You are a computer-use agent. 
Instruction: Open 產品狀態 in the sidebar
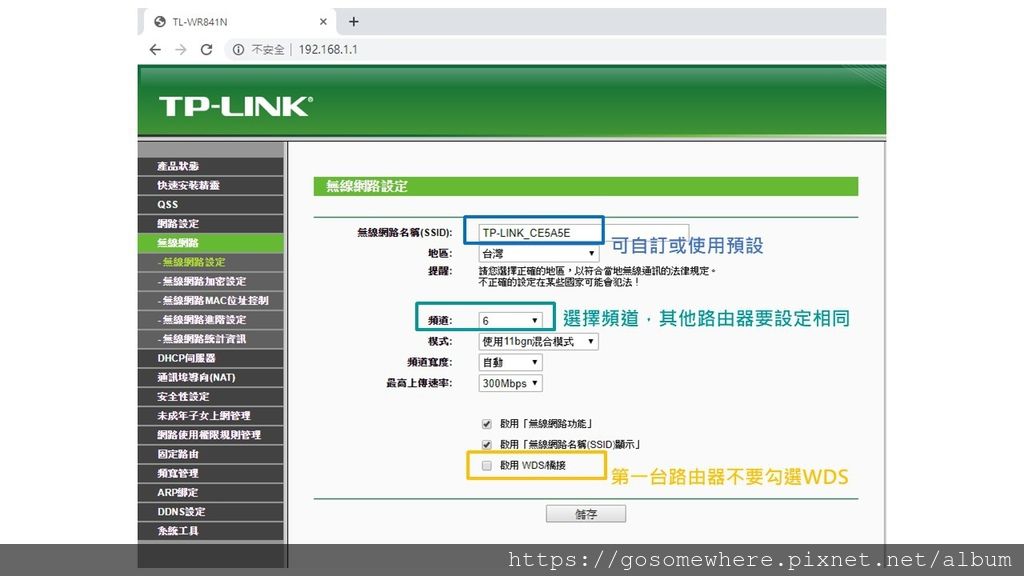(x=211, y=166)
